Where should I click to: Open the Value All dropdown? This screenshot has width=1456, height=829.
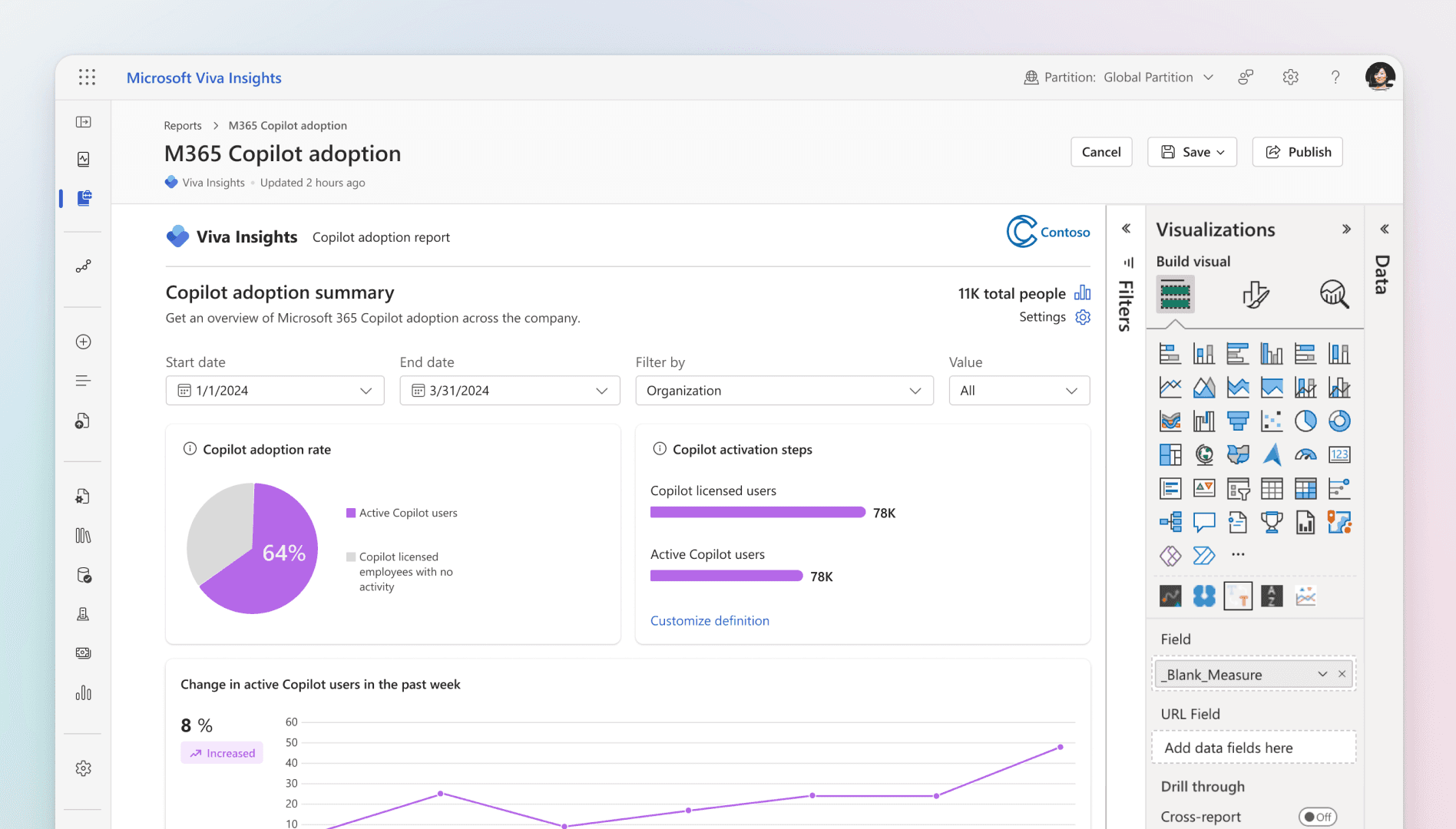pos(1019,390)
